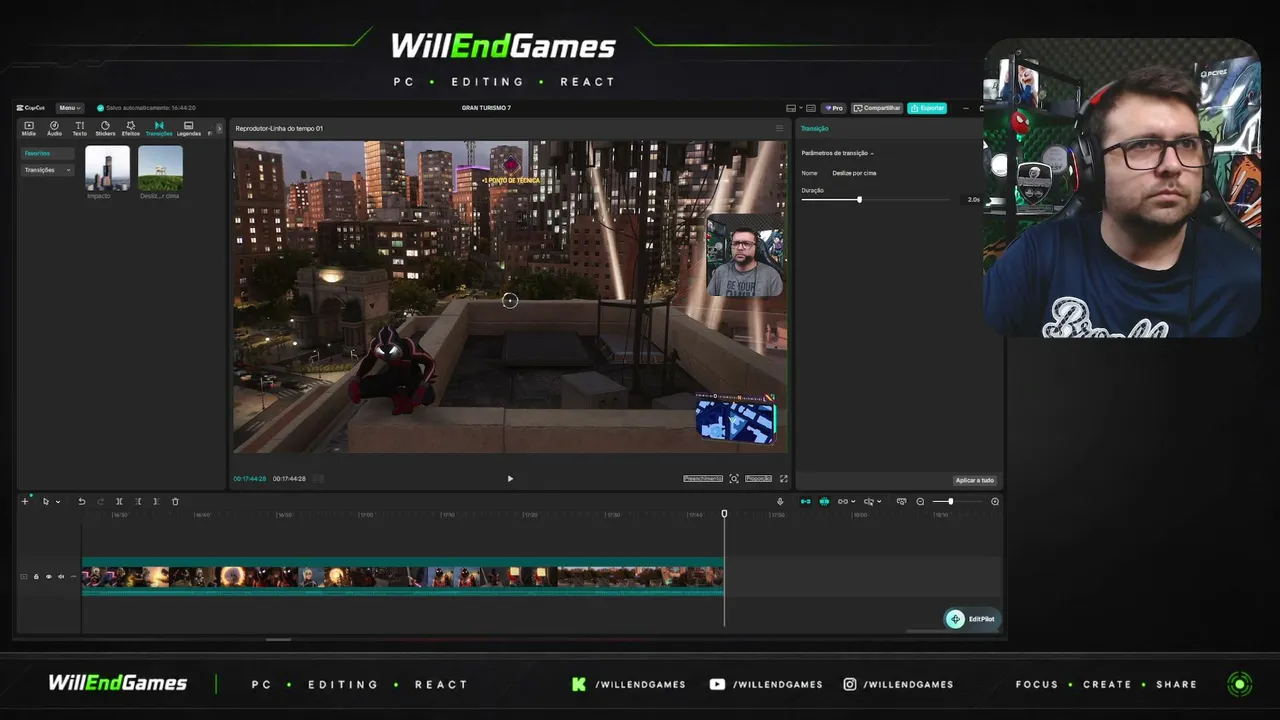Select the video clip on the timeline
Image resolution: width=1280 pixels, height=720 pixels.
tap(402, 577)
